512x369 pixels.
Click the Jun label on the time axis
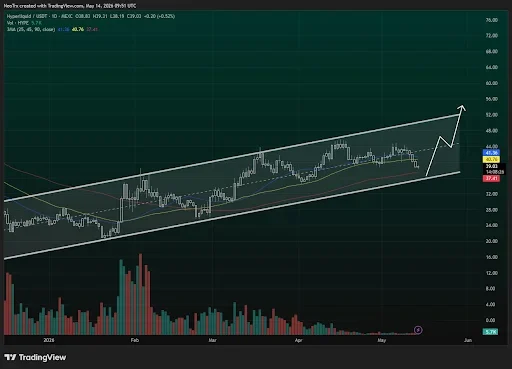tap(468, 340)
